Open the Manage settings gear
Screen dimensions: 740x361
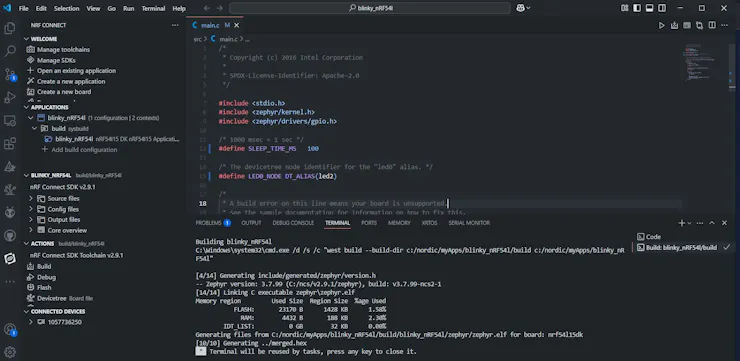[9, 352]
